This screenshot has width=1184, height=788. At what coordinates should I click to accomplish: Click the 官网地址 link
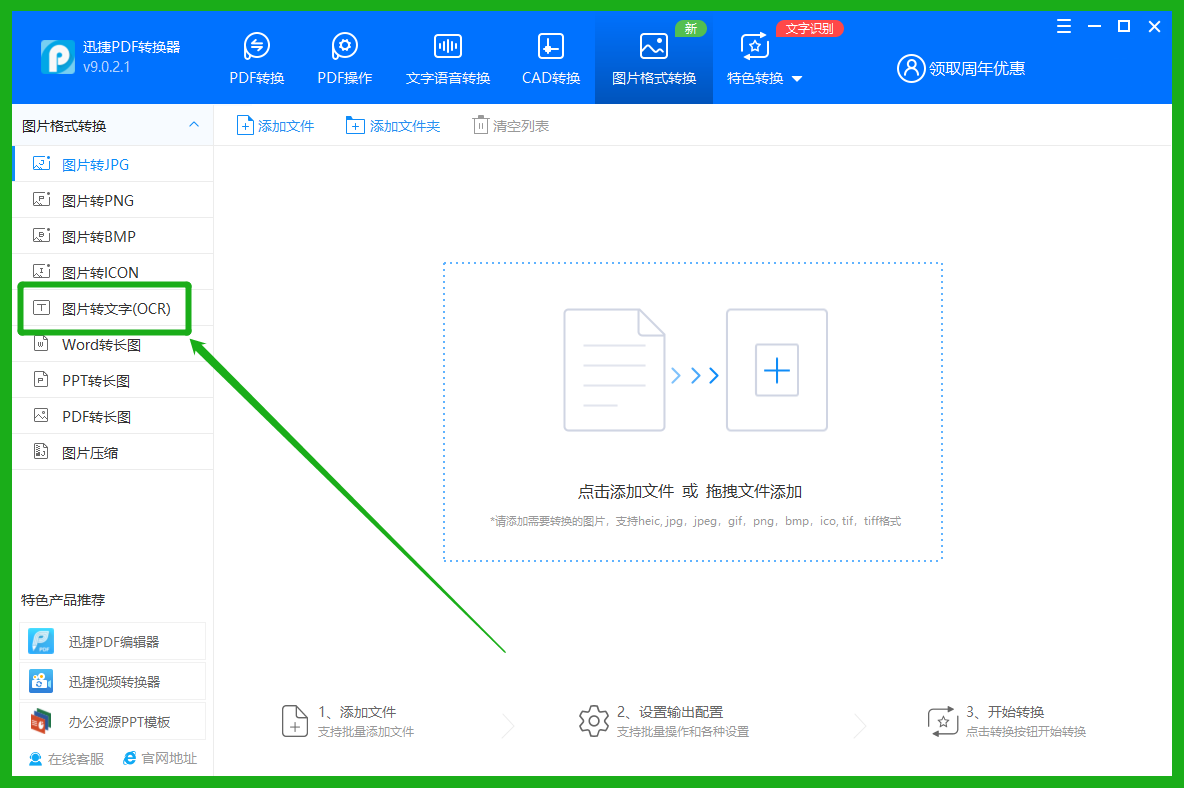click(x=160, y=759)
